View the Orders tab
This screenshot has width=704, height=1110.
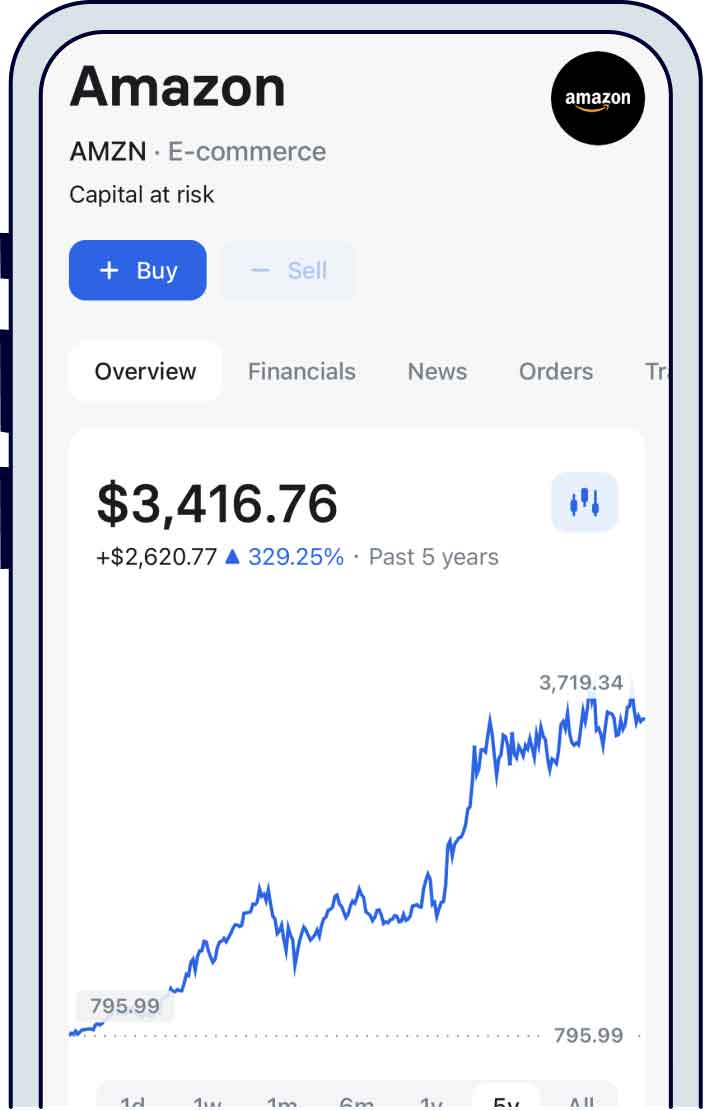pyautogui.click(x=556, y=371)
